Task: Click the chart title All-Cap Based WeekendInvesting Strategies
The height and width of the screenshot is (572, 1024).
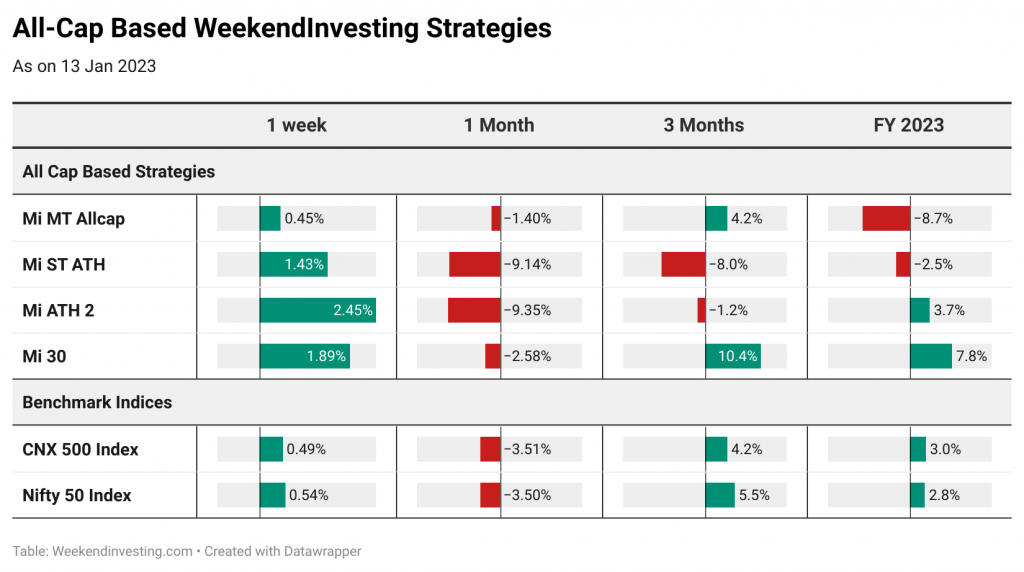Action: click(x=282, y=28)
